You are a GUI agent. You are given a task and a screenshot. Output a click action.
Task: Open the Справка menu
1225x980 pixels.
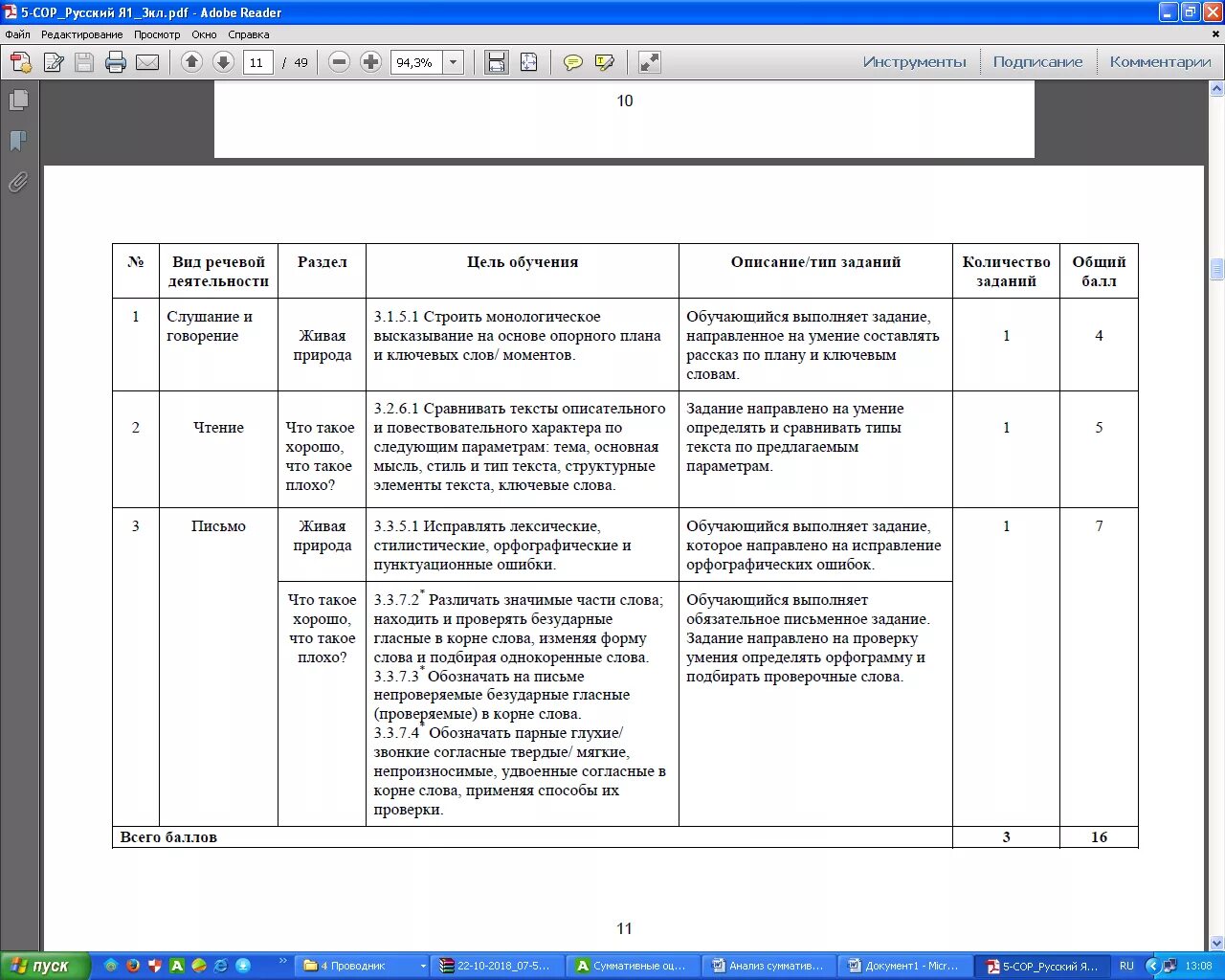pos(249,34)
